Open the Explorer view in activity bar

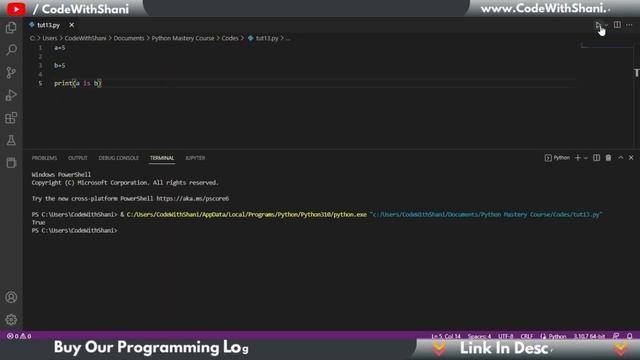pos(11,28)
